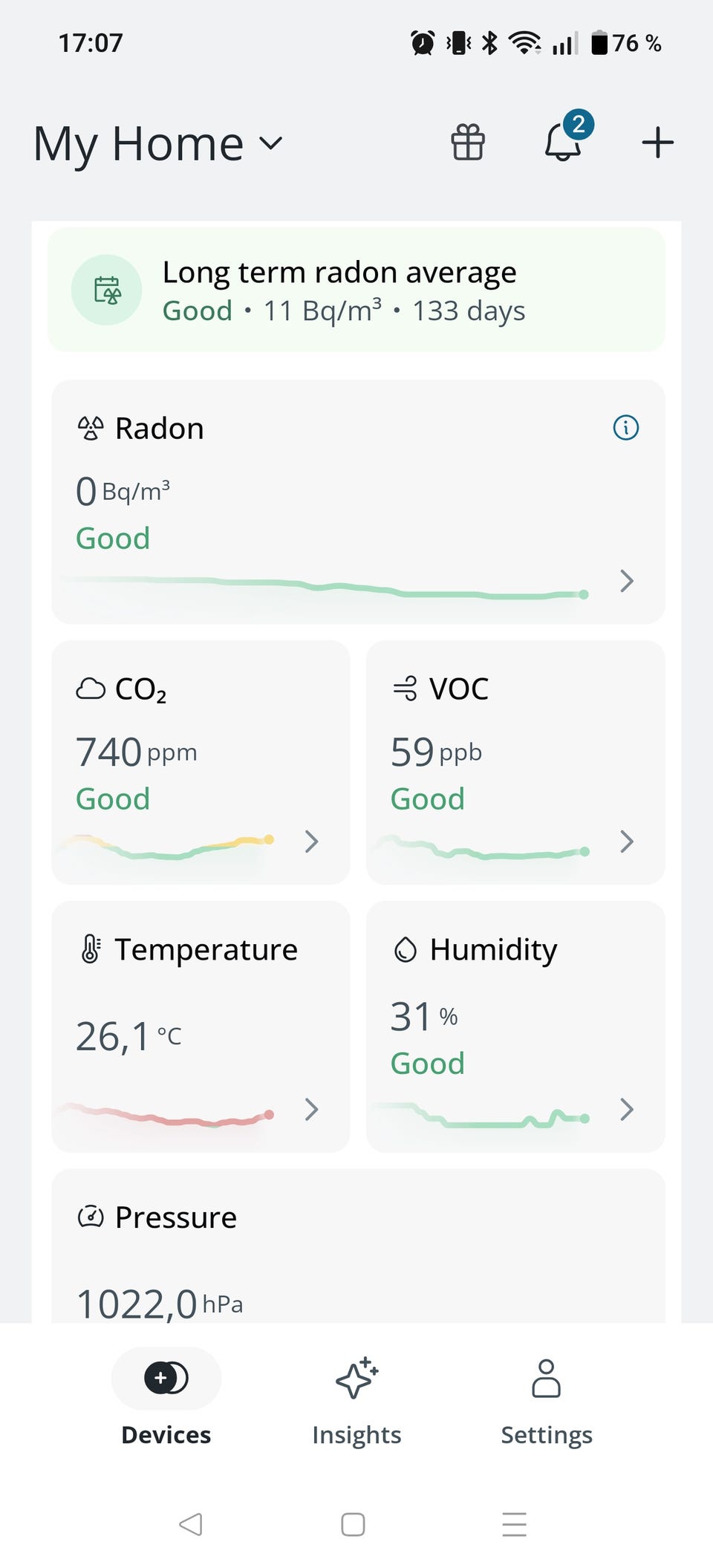Screen dimensions: 713x1568
Task: Open Humidity details chevron
Action: tap(626, 1110)
